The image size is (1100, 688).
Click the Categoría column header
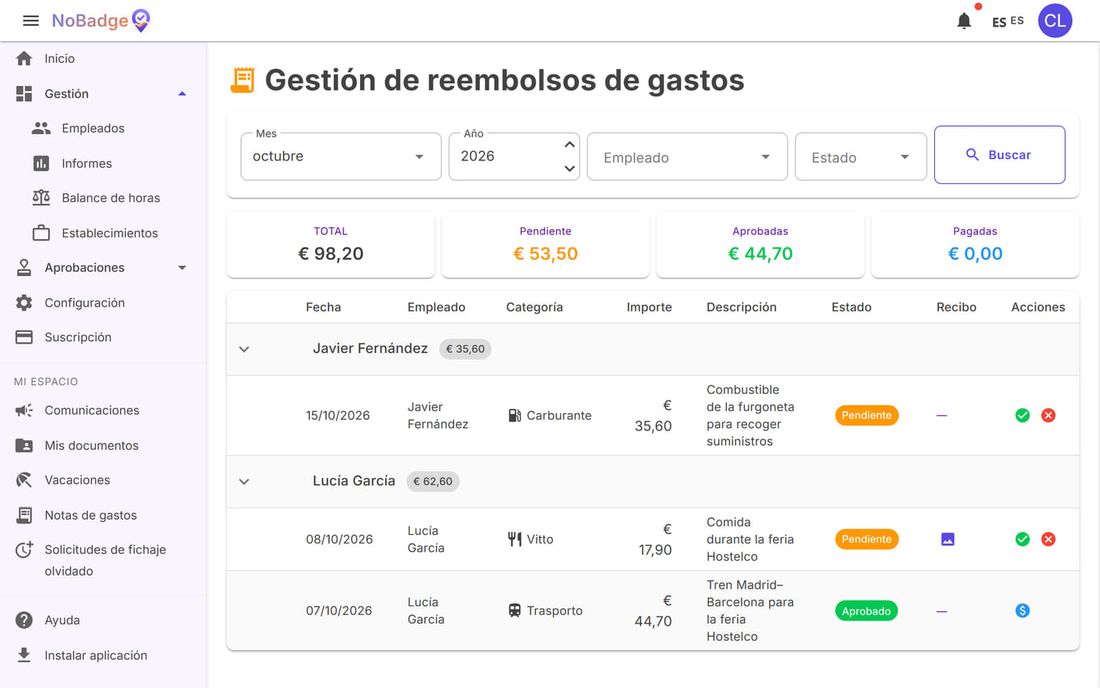click(535, 307)
